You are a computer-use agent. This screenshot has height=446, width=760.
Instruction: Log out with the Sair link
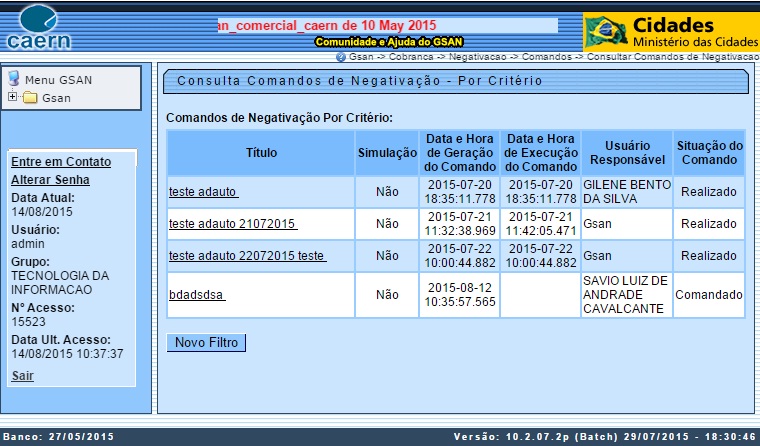(22, 376)
